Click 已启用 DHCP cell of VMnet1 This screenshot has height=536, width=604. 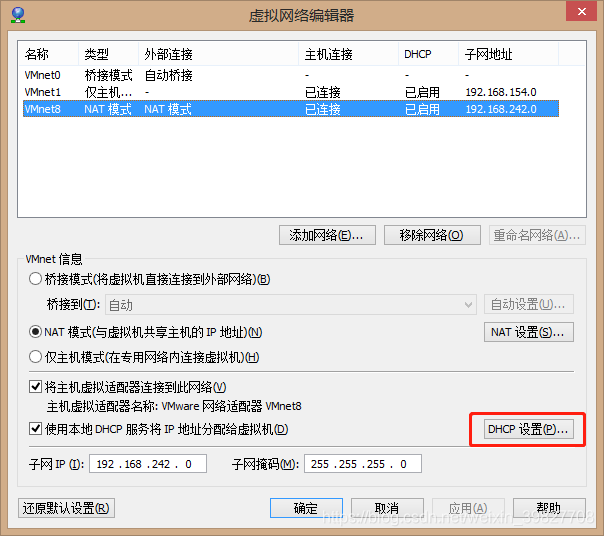tap(422, 92)
